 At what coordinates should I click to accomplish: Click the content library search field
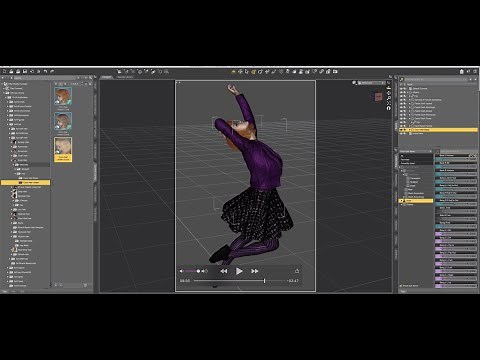click(45, 78)
